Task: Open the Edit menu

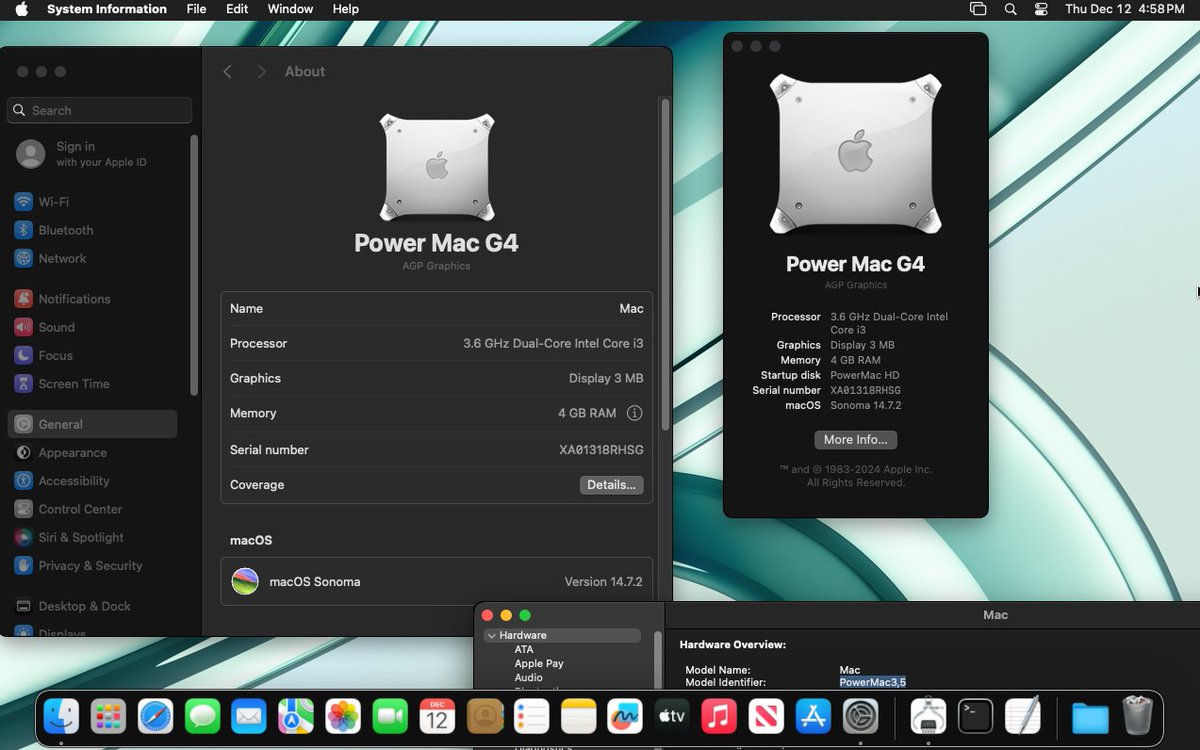Action: 237,9
